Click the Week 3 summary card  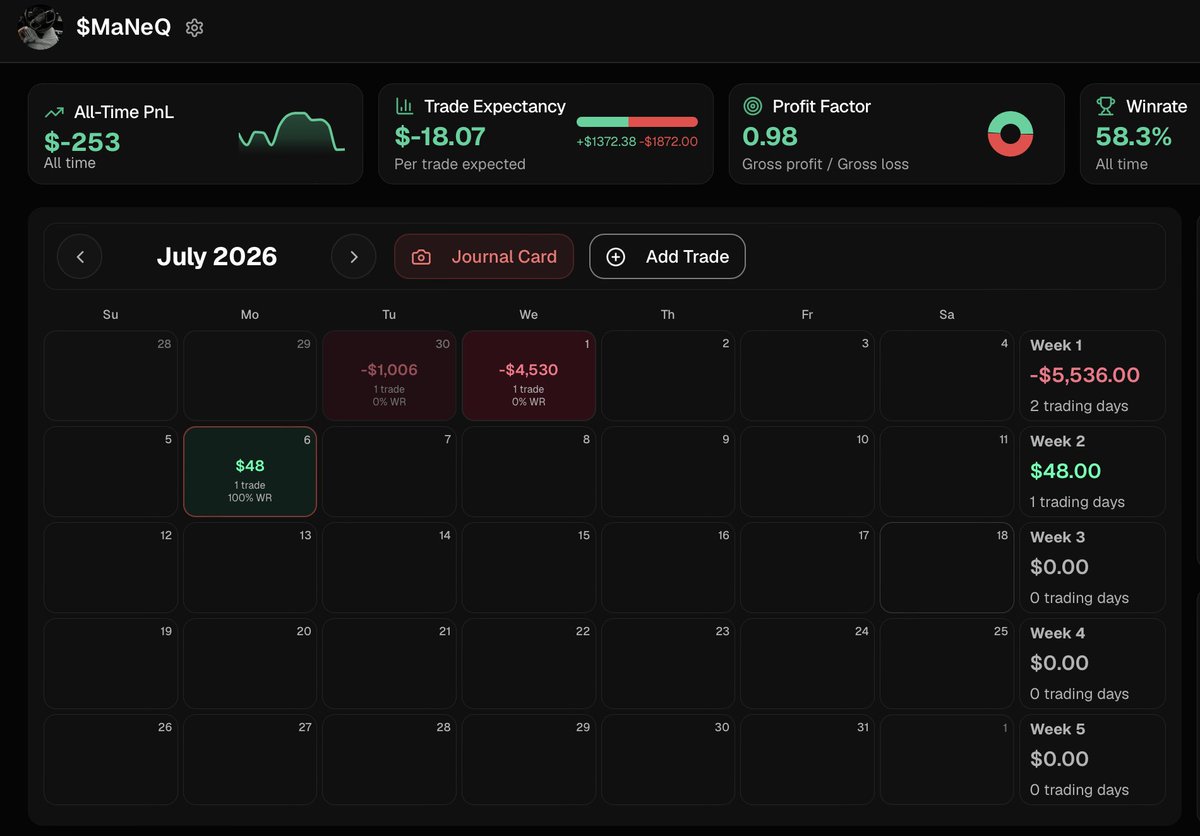pos(1093,567)
